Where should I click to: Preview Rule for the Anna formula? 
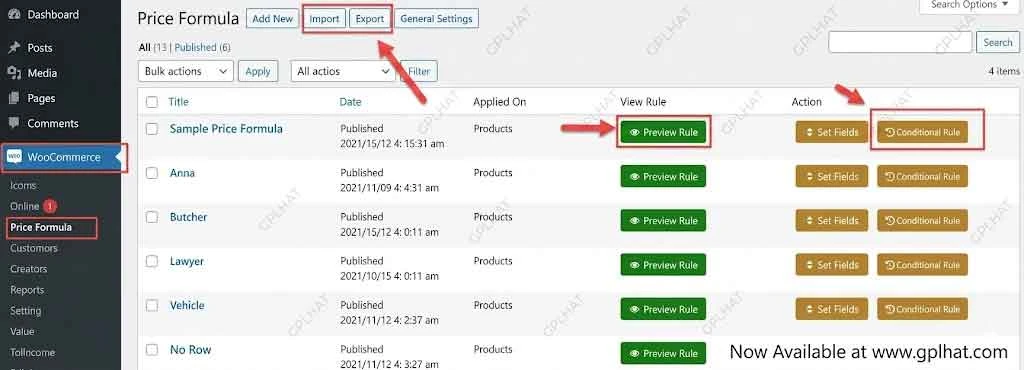pyautogui.click(x=663, y=177)
